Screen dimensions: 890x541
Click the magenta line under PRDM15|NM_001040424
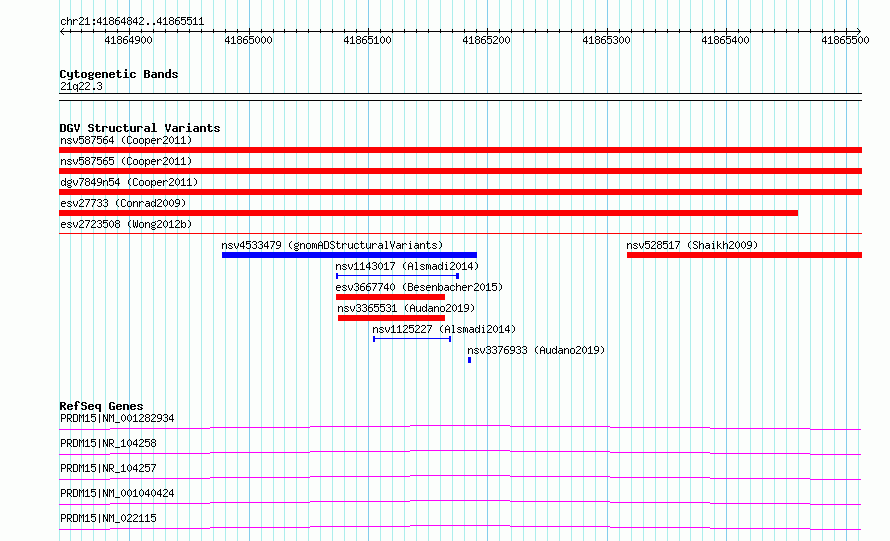coord(460,502)
